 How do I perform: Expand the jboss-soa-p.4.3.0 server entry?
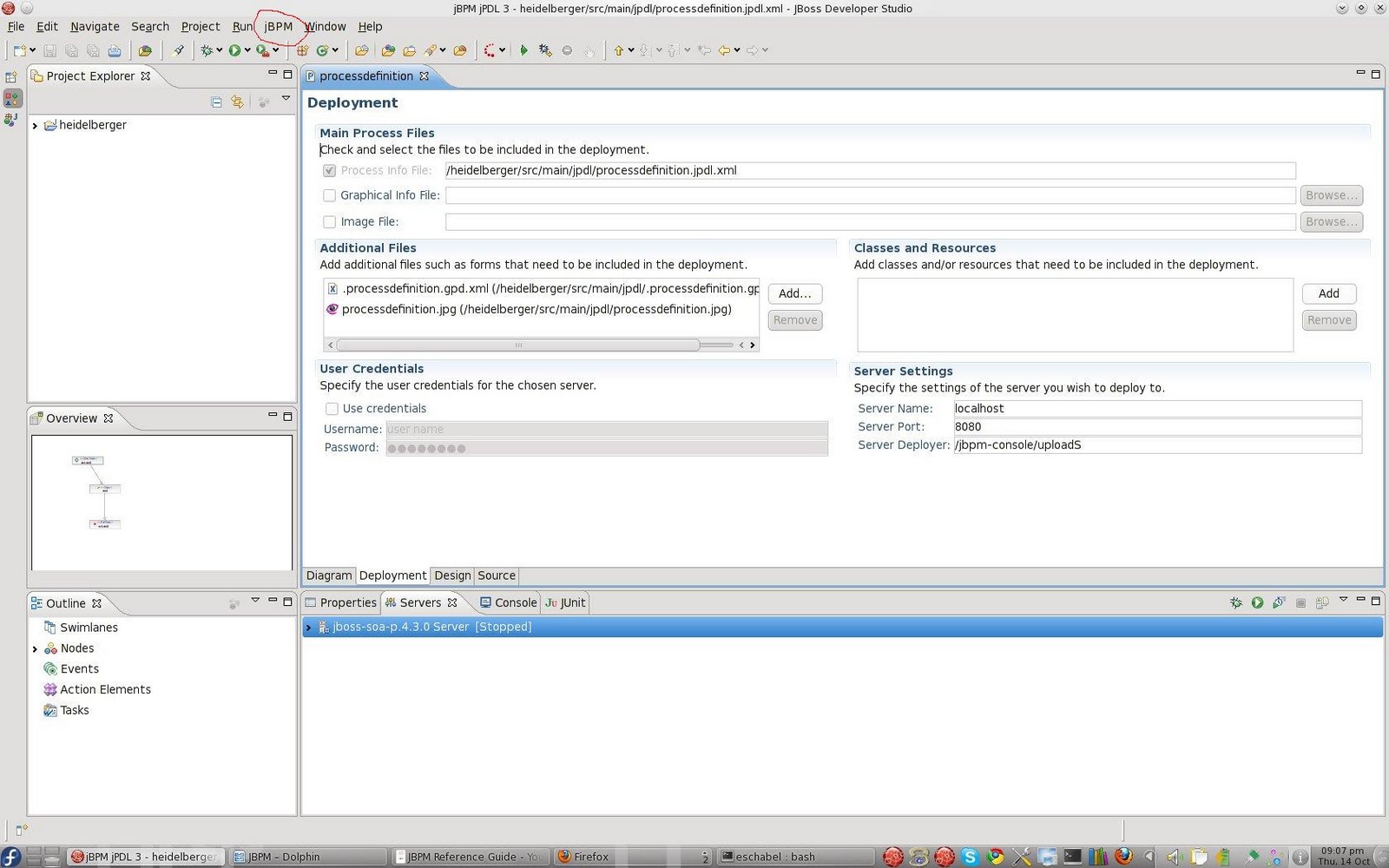click(309, 626)
